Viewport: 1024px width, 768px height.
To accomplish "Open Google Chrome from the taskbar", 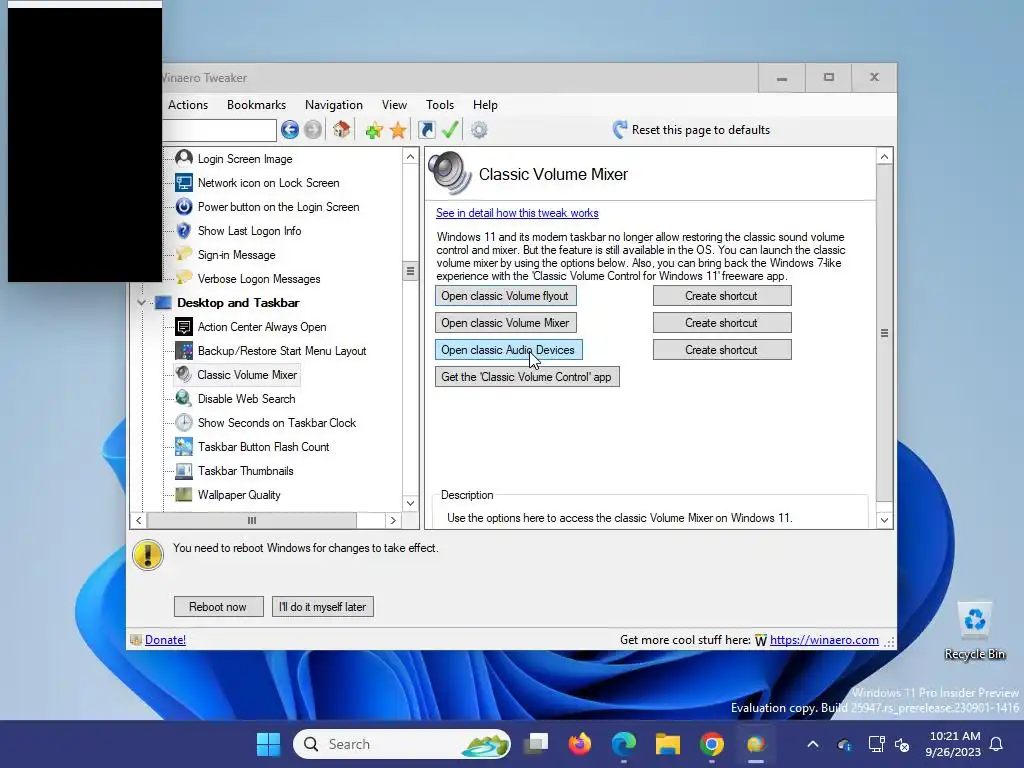I will pos(712,744).
